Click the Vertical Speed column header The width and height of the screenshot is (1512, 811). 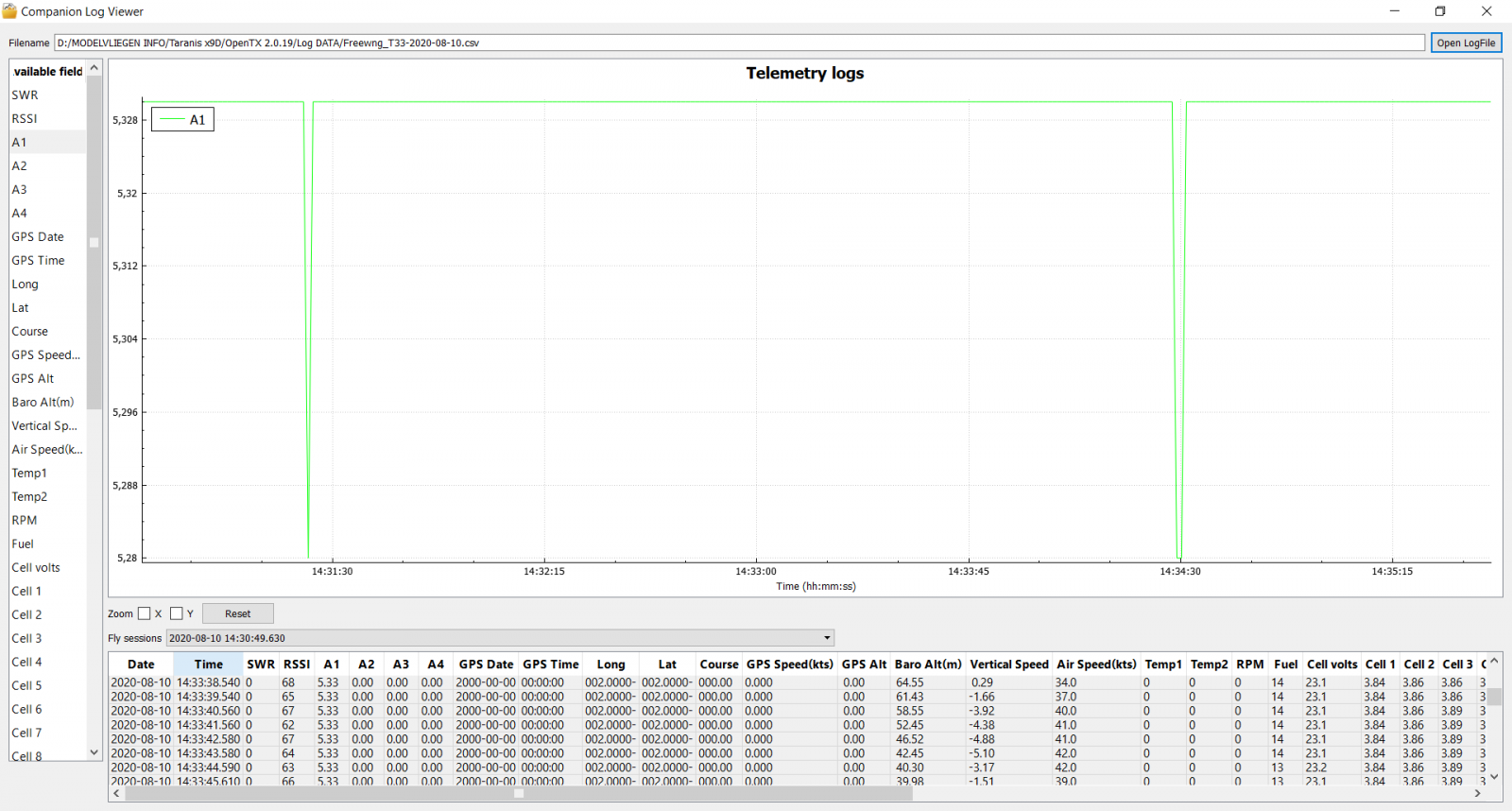(x=1009, y=664)
